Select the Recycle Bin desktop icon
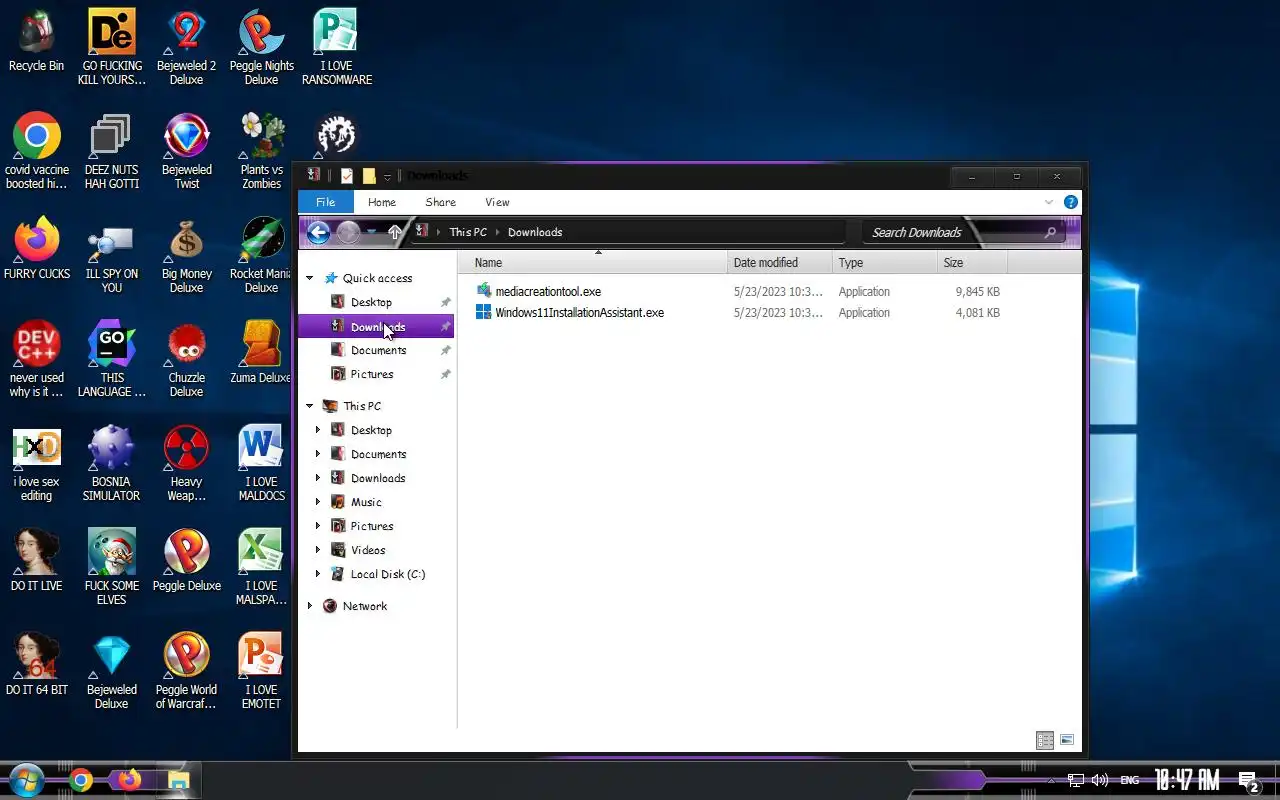The width and height of the screenshot is (1280, 800). (x=36, y=42)
